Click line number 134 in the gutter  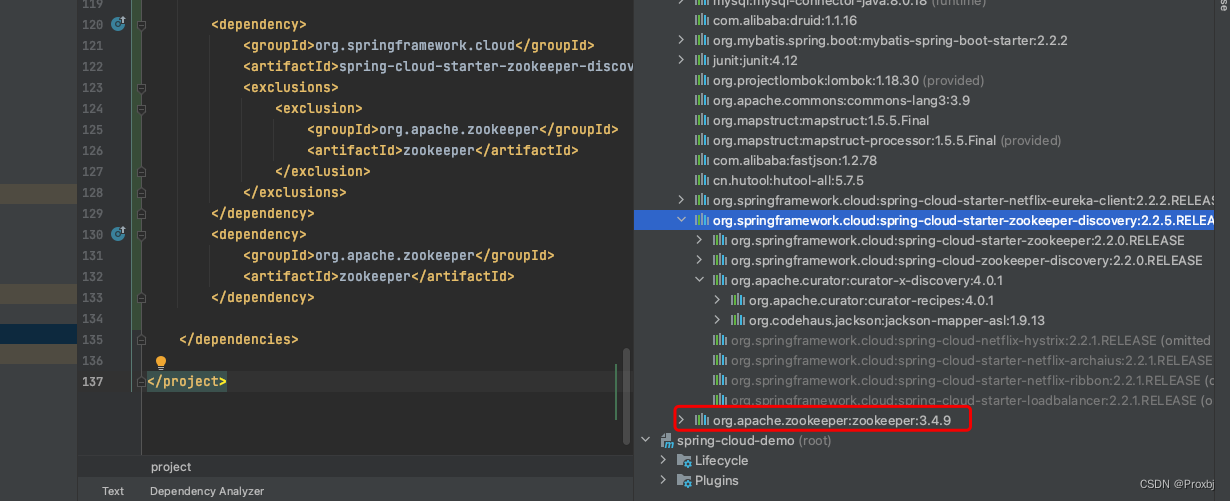click(92, 318)
